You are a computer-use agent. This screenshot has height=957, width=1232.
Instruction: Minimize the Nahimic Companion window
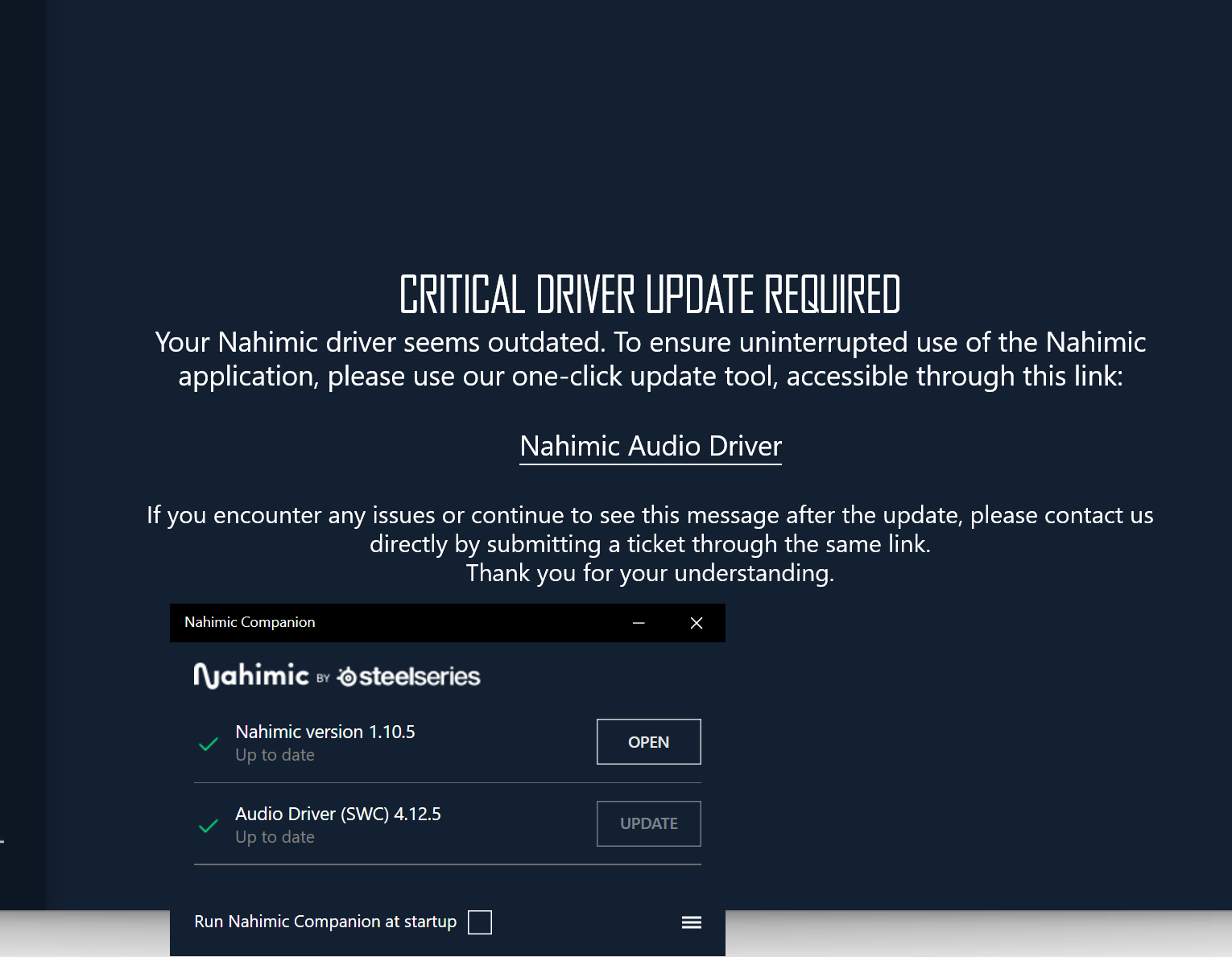(x=639, y=623)
